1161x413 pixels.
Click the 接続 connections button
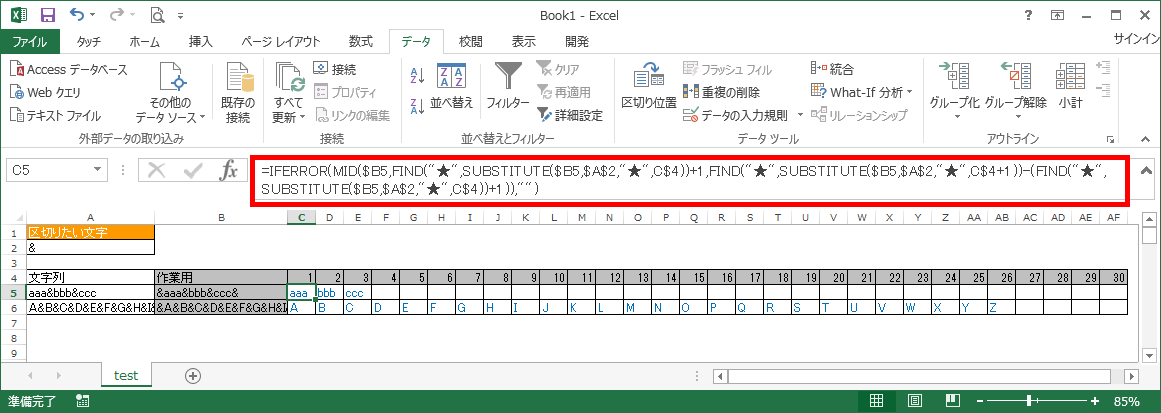[x=335, y=70]
